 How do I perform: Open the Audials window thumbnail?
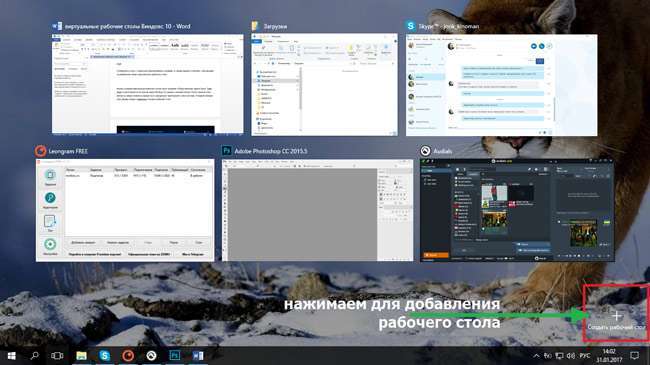click(x=517, y=210)
